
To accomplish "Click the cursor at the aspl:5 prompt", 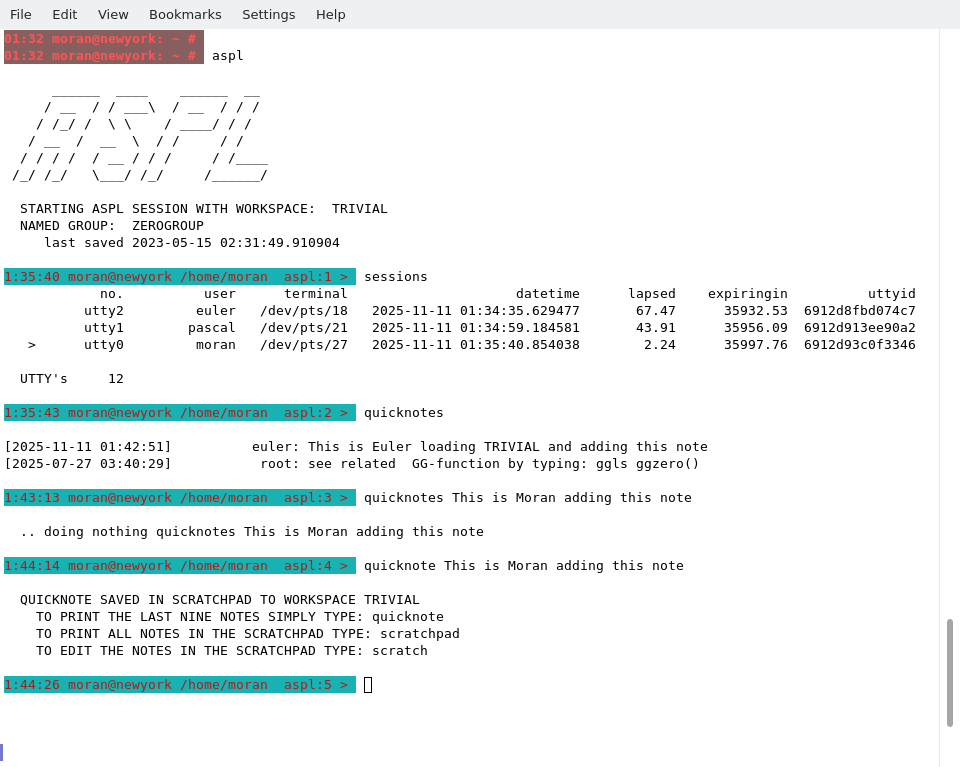I will [368, 685].
